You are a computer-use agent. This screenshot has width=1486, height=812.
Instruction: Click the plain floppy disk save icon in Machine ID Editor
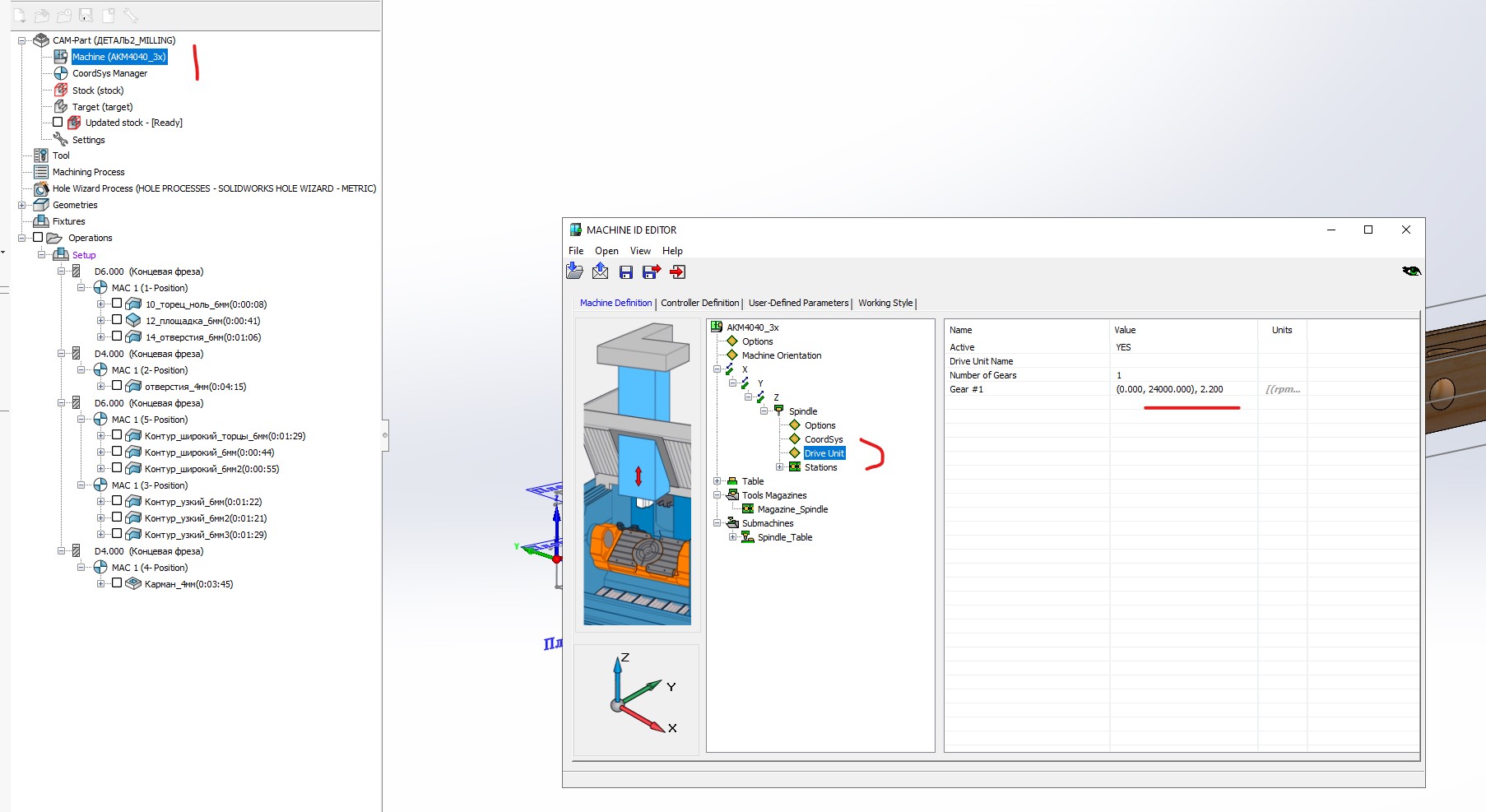(x=625, y=272)
